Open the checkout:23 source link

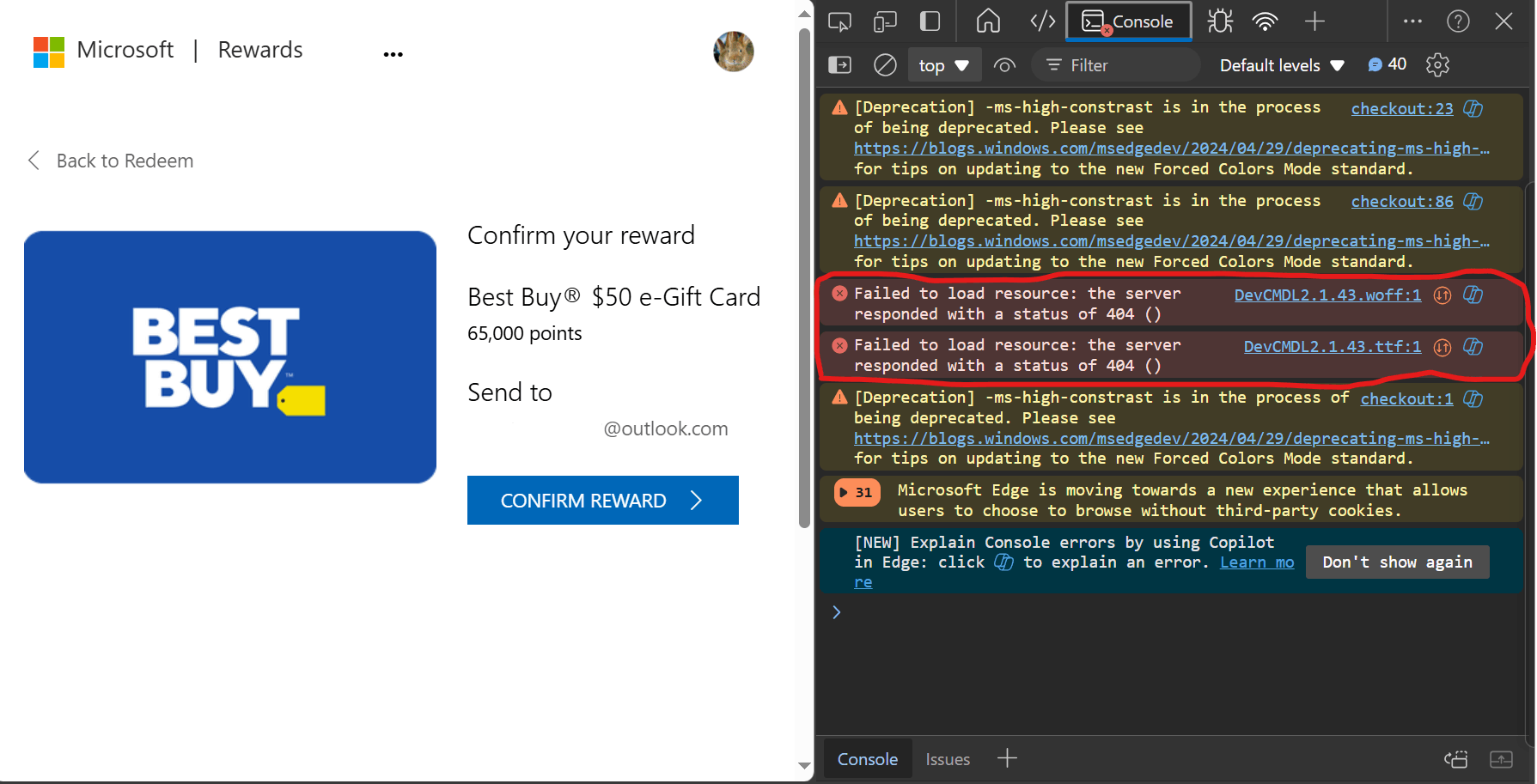tap(1402, 108)
